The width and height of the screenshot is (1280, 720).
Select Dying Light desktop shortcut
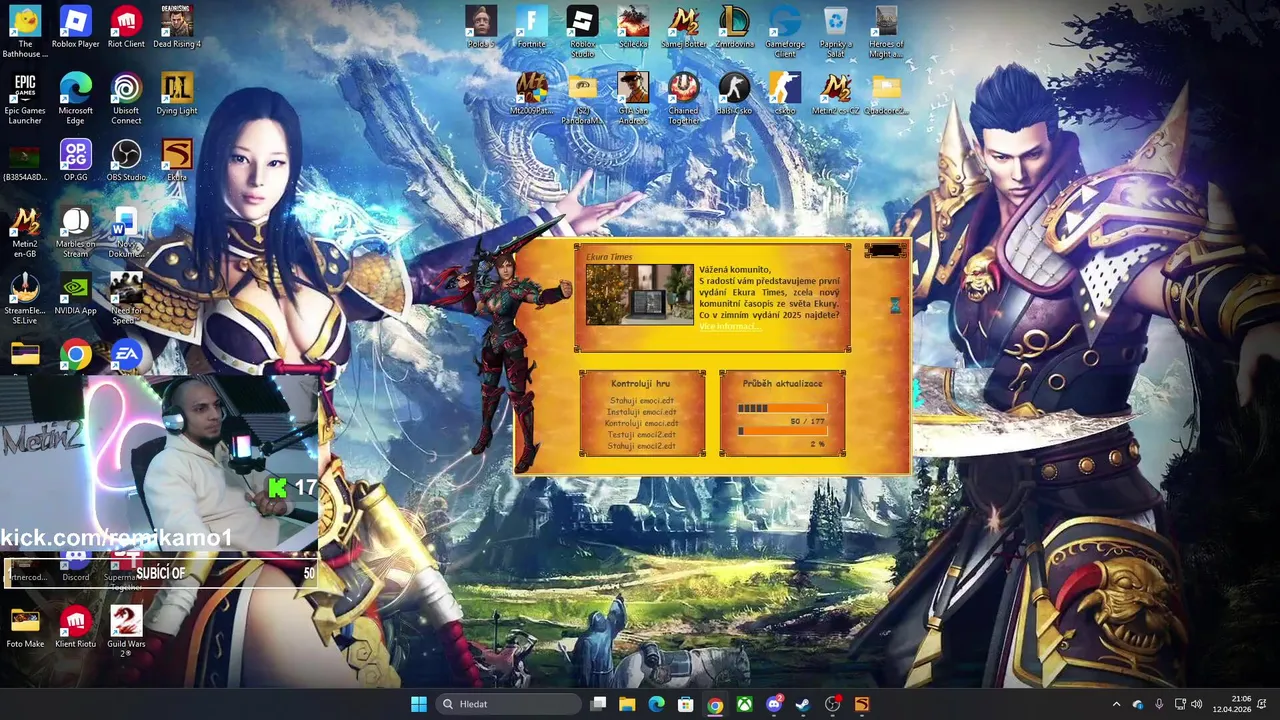pyautogui.click(x=177, y=94)
